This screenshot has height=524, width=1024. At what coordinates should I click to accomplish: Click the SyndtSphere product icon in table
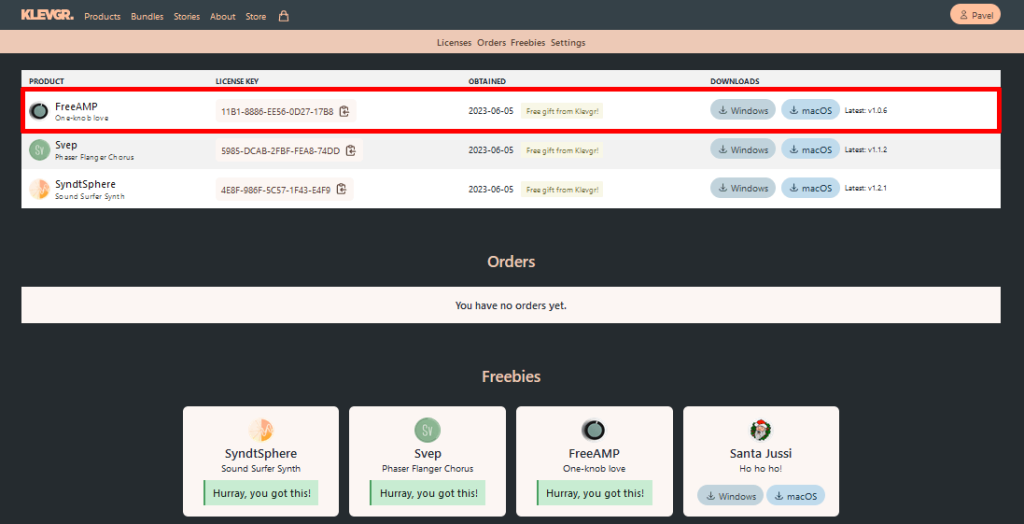click(x=39, y=189)
